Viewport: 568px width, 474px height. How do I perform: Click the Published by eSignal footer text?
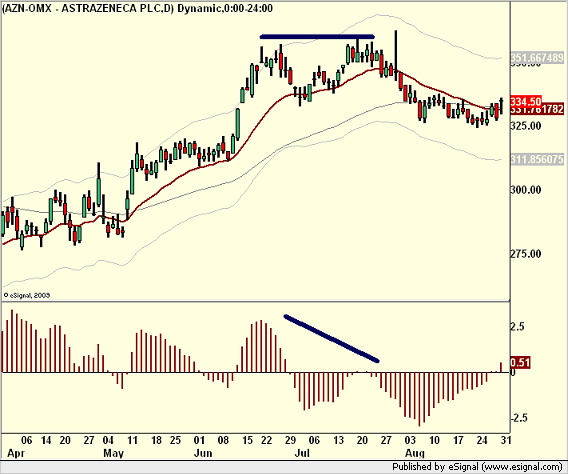pyautogui.click(x=477, y=467)
